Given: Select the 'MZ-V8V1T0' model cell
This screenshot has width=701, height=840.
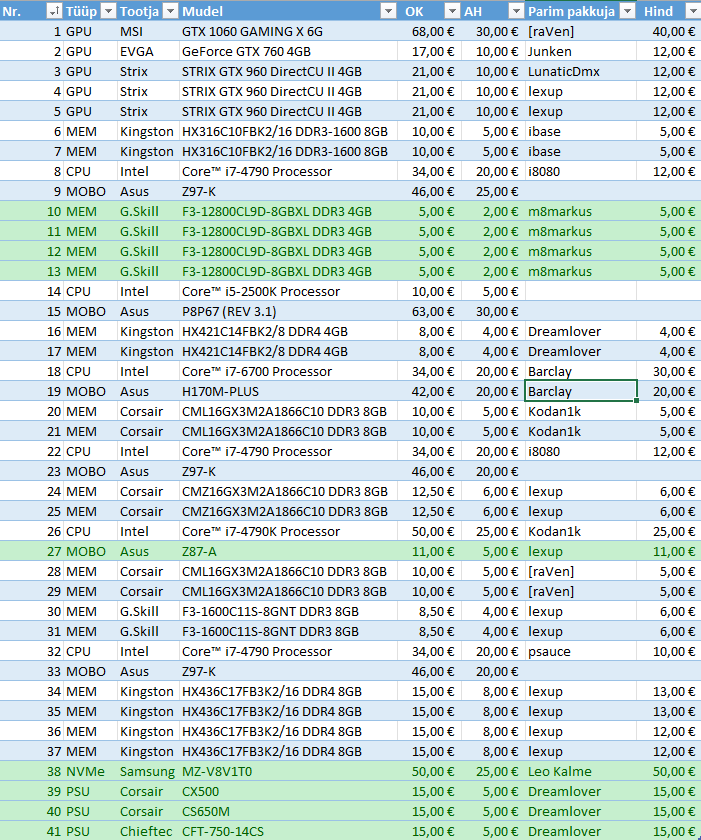Looking at the screenshot, I should 288,771.
